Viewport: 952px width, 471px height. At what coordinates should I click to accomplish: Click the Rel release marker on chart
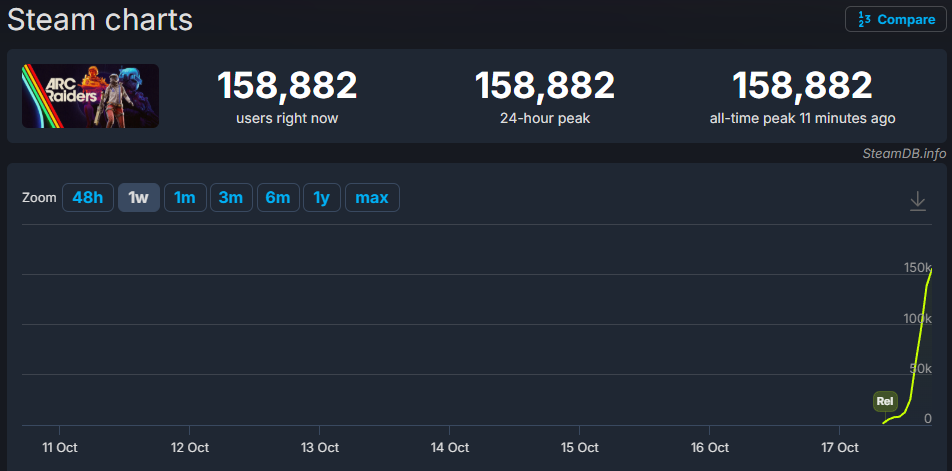pyautogui.click(x=884, y=402)
